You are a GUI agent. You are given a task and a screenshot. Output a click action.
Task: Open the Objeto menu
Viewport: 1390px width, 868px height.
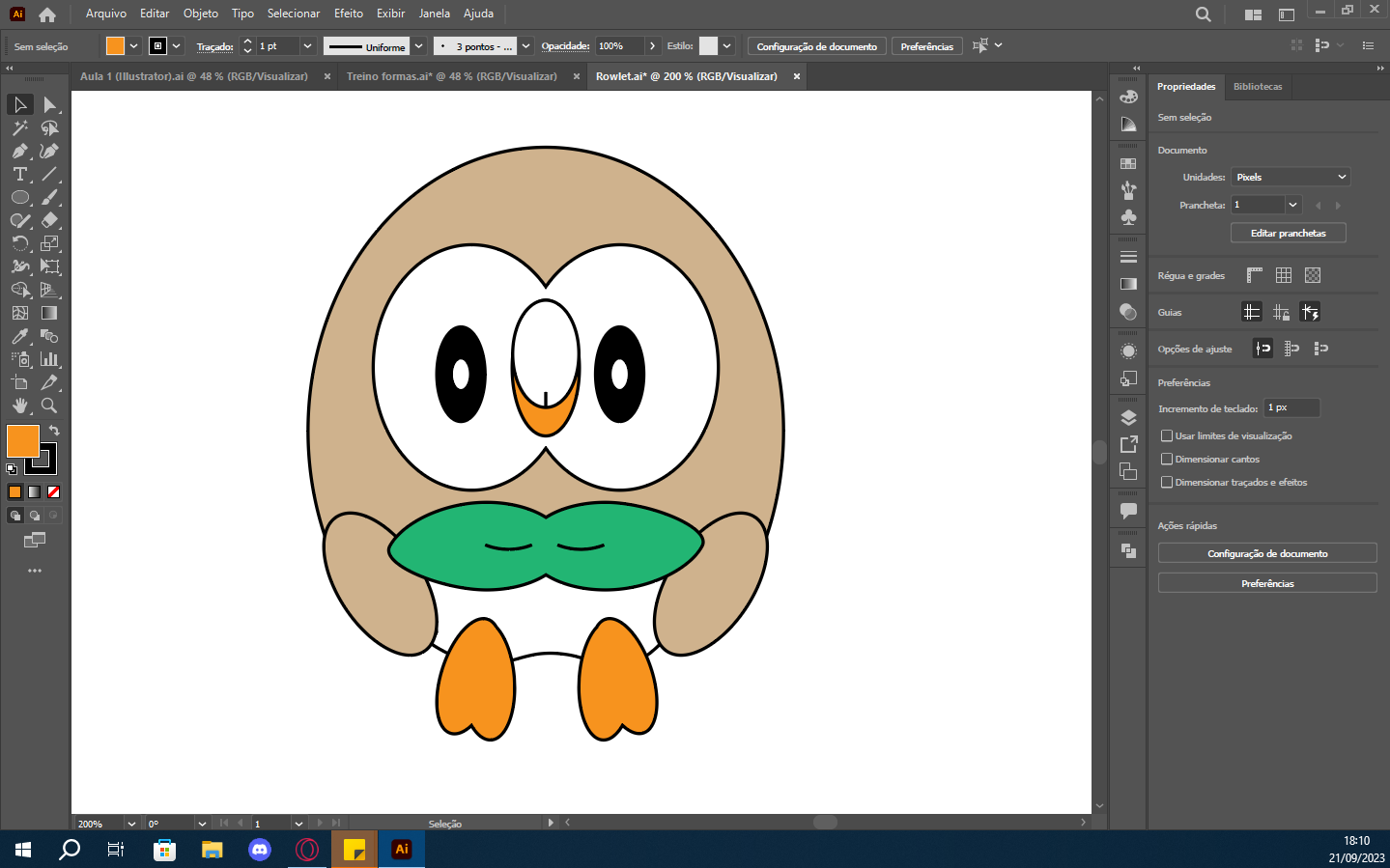pos(201,14)
